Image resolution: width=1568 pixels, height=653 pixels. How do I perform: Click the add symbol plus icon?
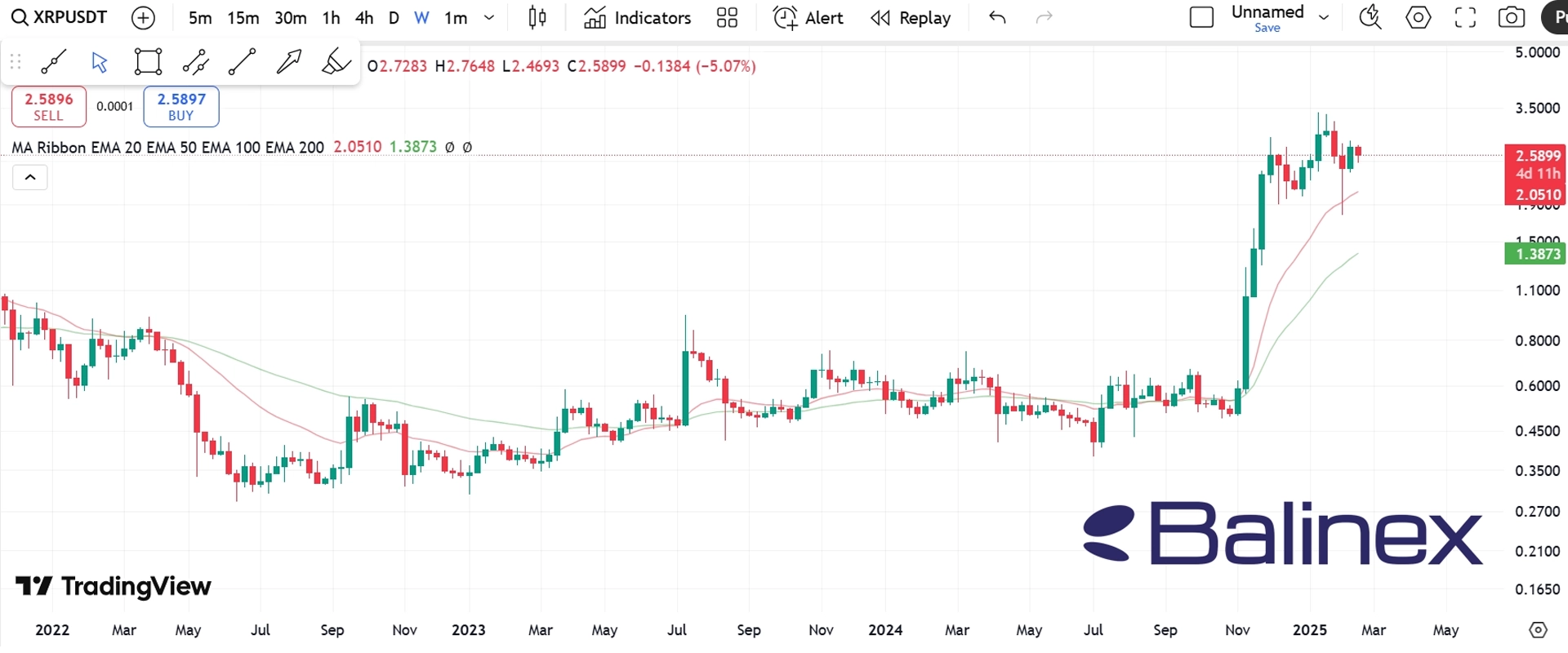tap(143, 18)
